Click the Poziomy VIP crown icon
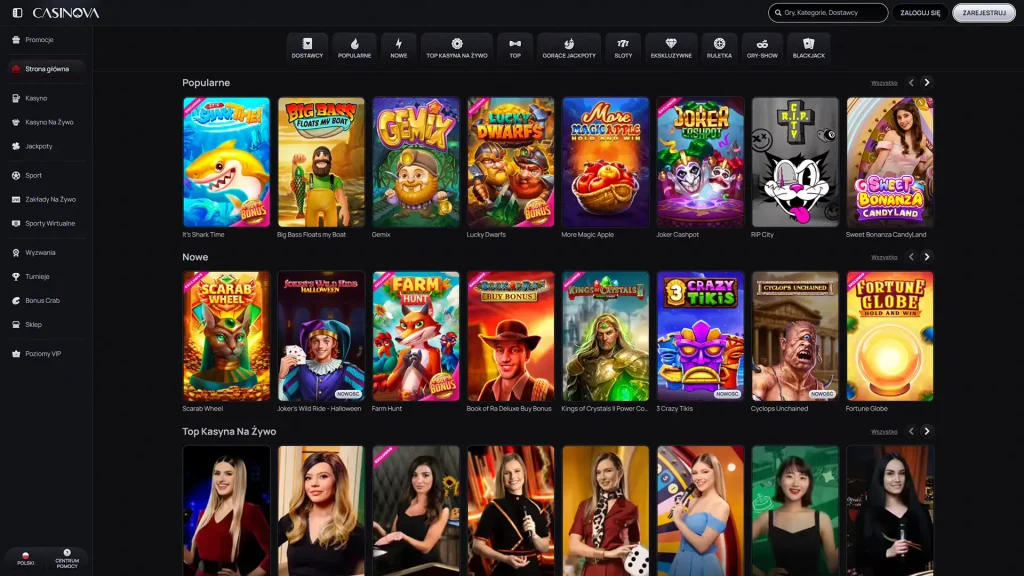The width and height of the screenshot is (1024, 576). pos(16,353)
